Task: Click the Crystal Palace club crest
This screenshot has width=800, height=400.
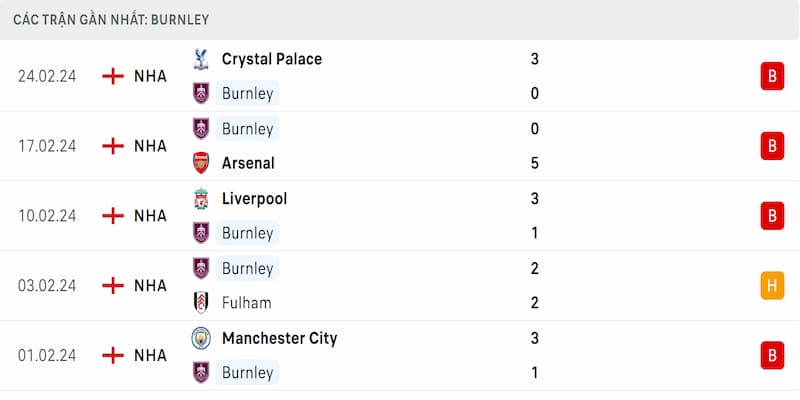Action: 202,59
